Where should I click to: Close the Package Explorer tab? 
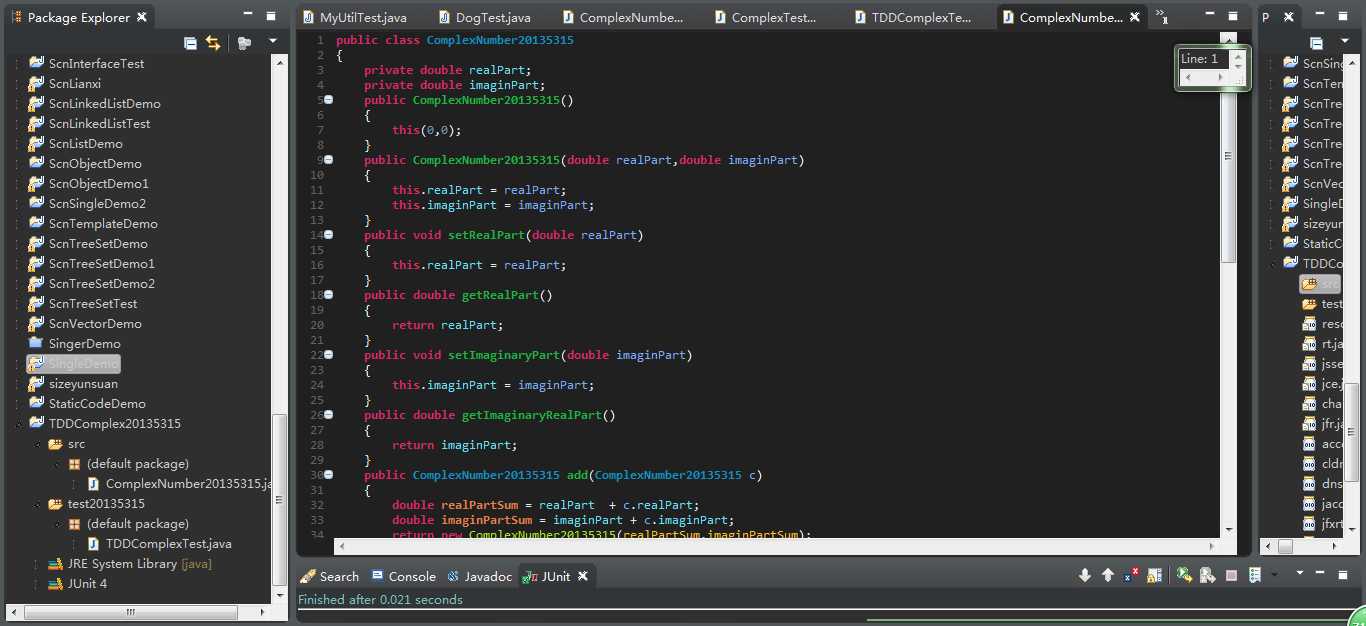[x=141, y=17]
